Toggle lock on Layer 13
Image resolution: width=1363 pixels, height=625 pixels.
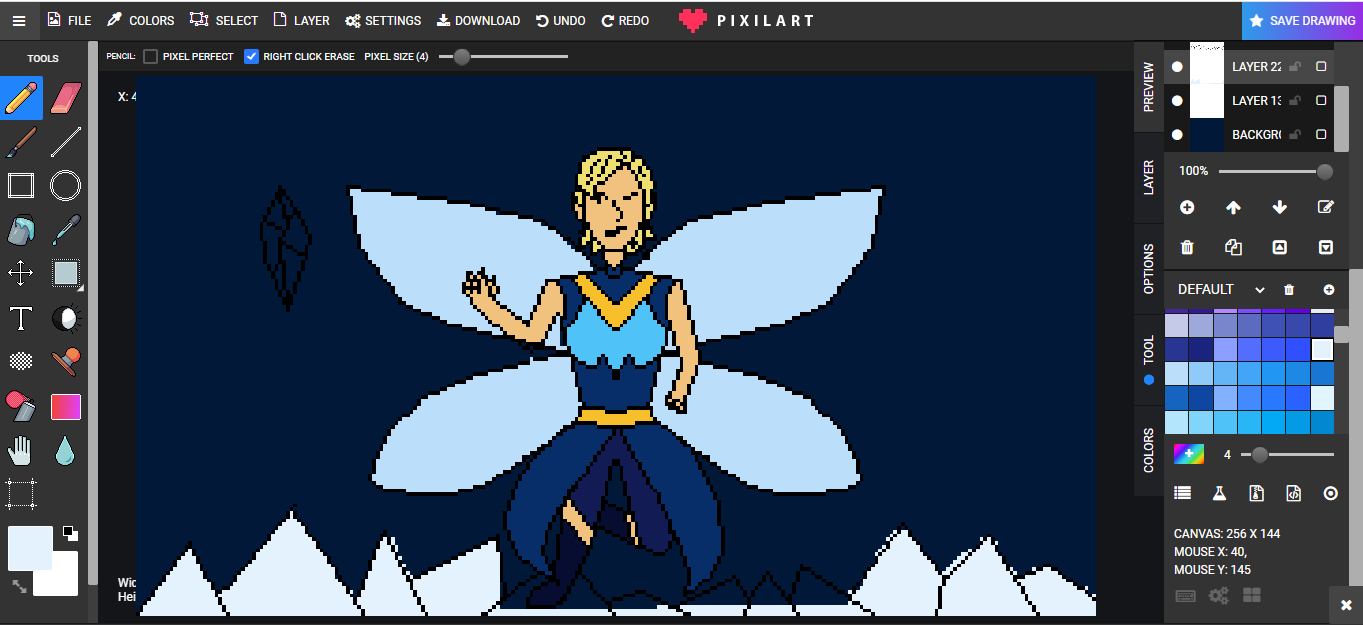pos(1295,101)
